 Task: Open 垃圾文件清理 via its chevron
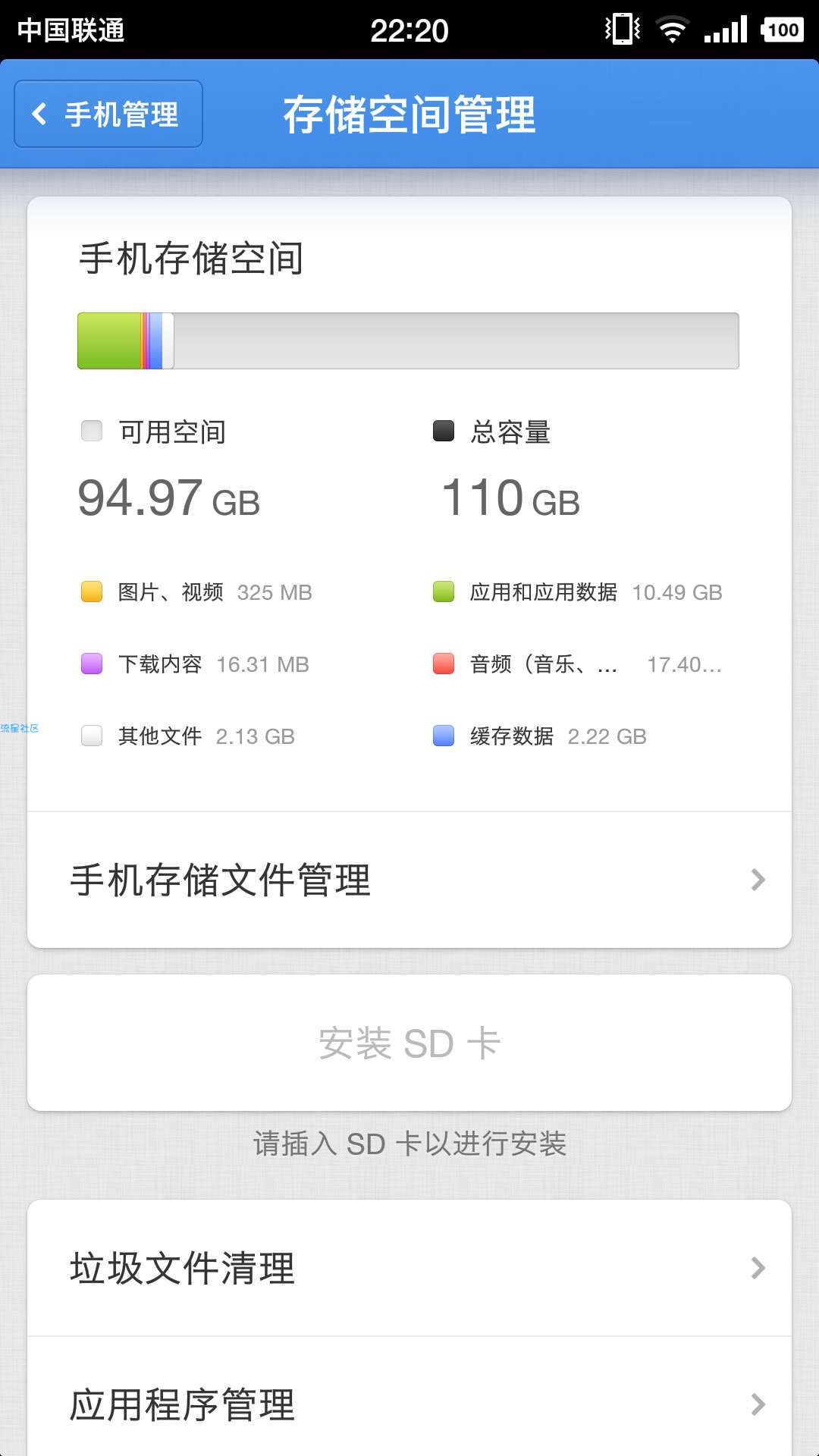(x=758, y=1268)
